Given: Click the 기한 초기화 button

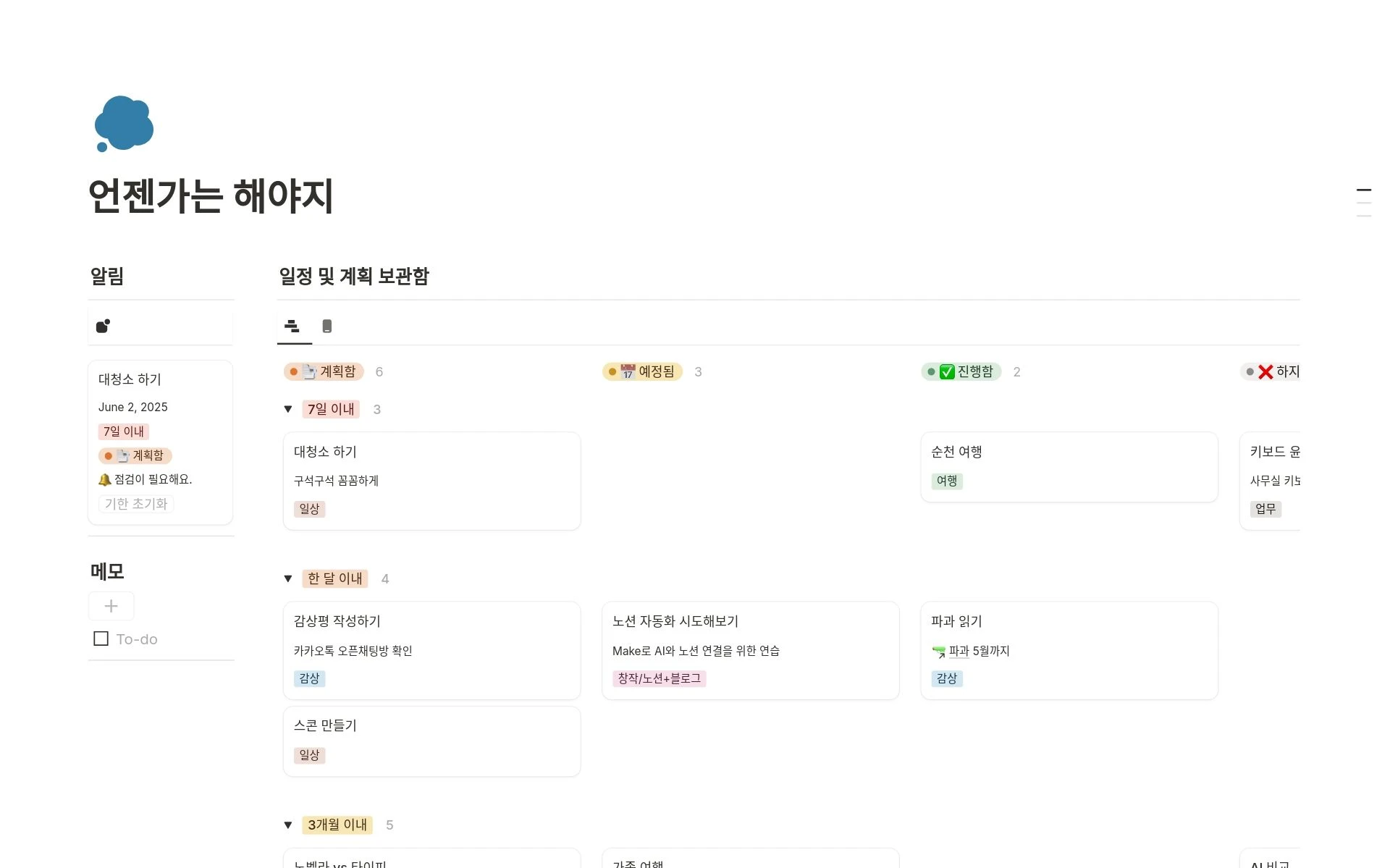Looking at the screenshot, I should [x=136, y=504].
